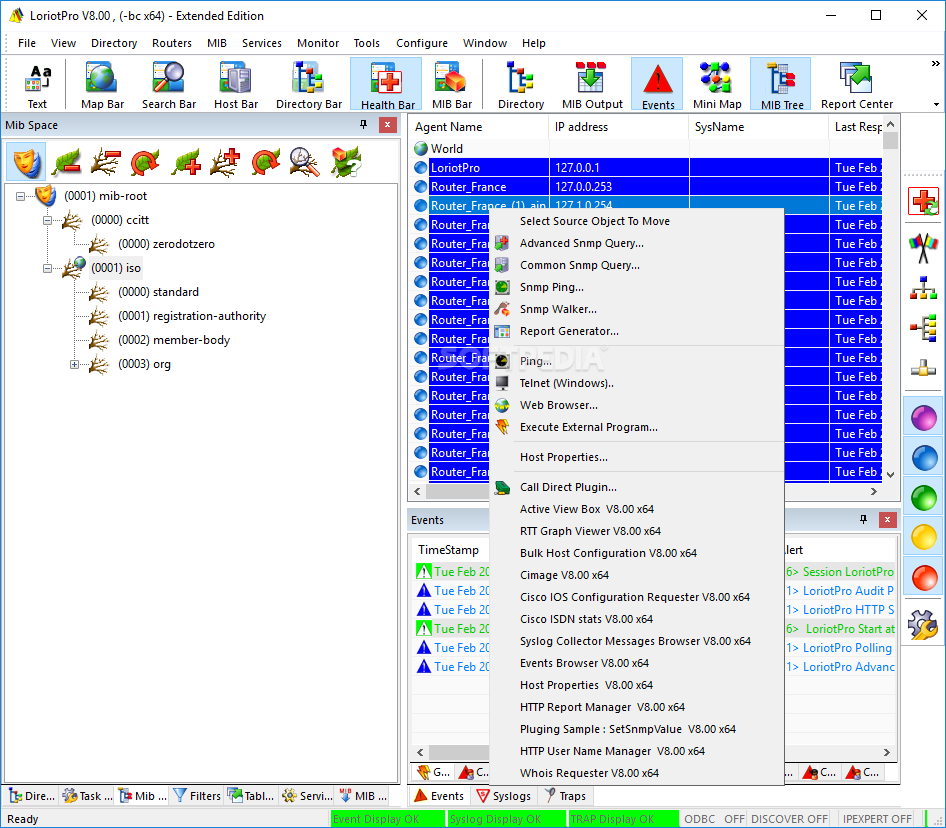Click the TimeStamp column header
The width and height of the screenshot is (946, 828).
click(448, 550)
